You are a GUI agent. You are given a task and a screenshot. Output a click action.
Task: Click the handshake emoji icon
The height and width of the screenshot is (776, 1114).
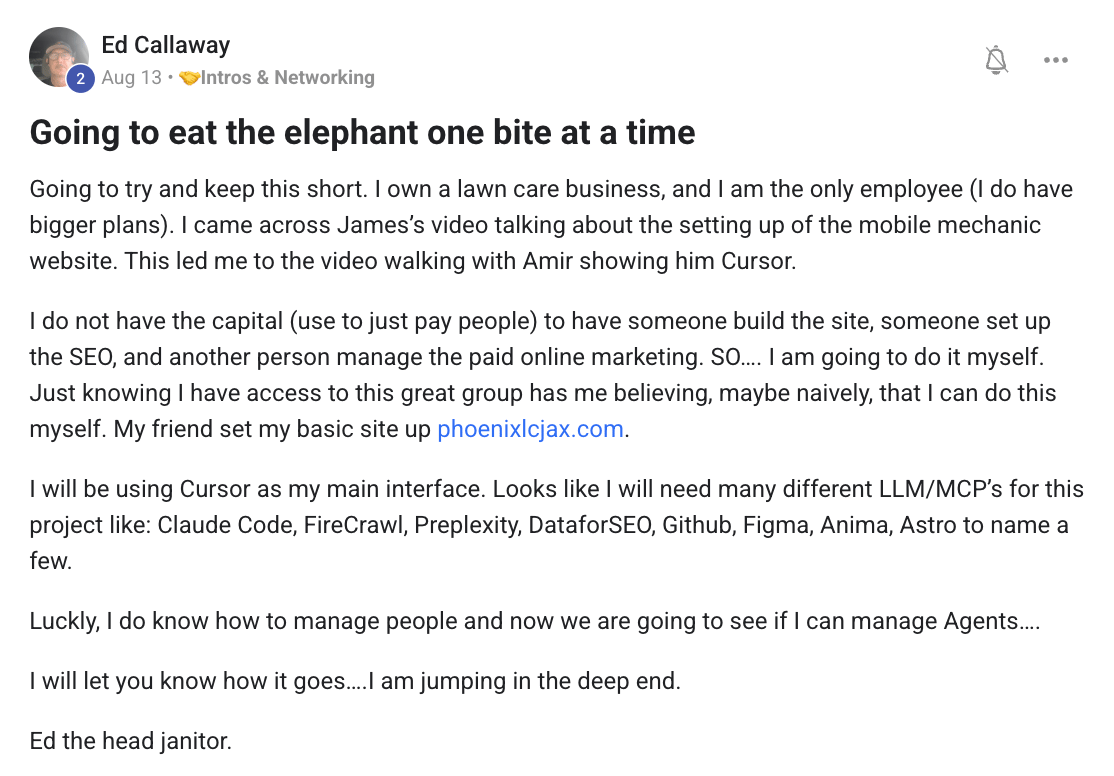[x=190, y=78]
